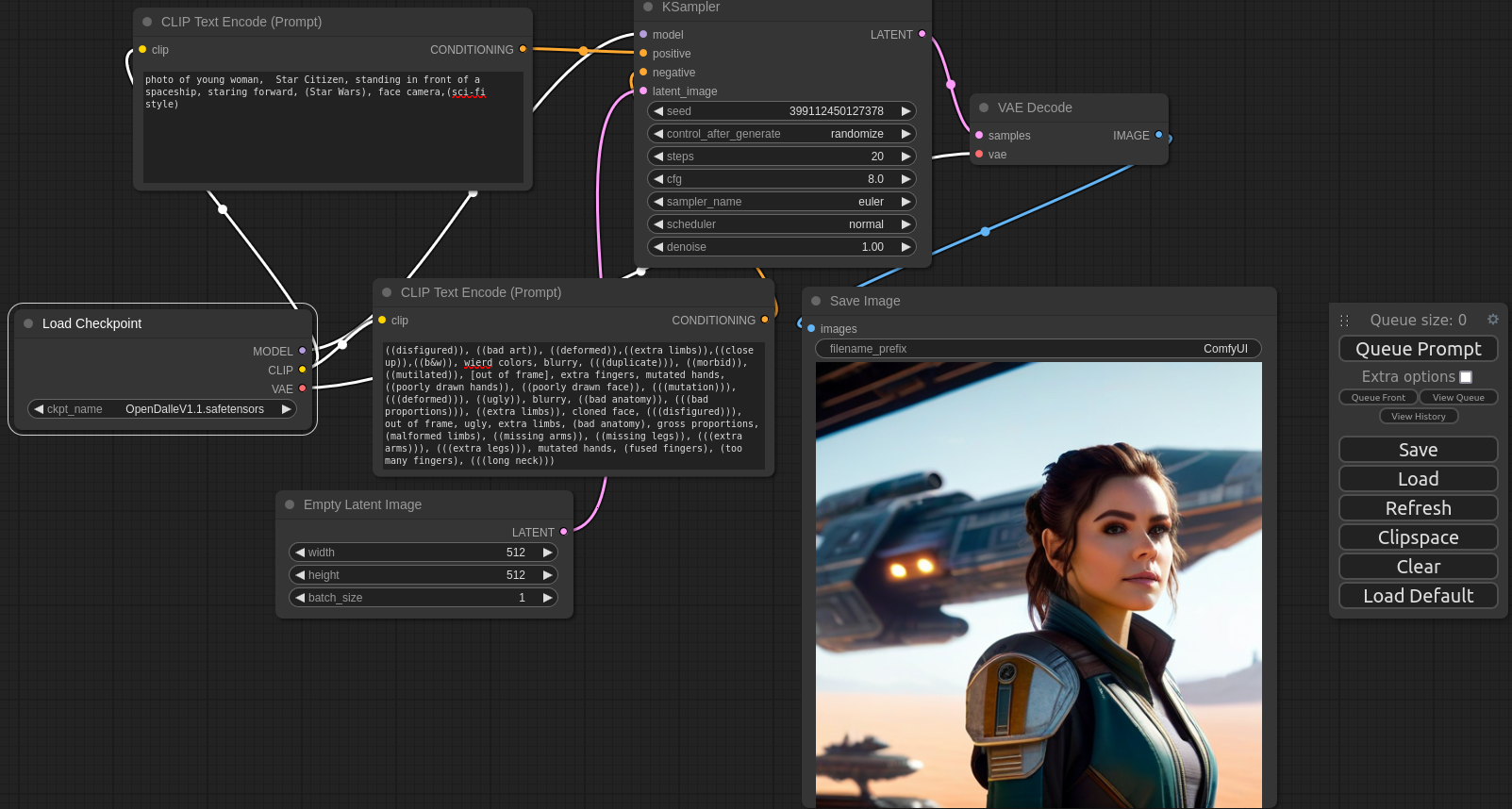
Task: Click the KSampler LATENT output socket
Action: tap(922, 34)
